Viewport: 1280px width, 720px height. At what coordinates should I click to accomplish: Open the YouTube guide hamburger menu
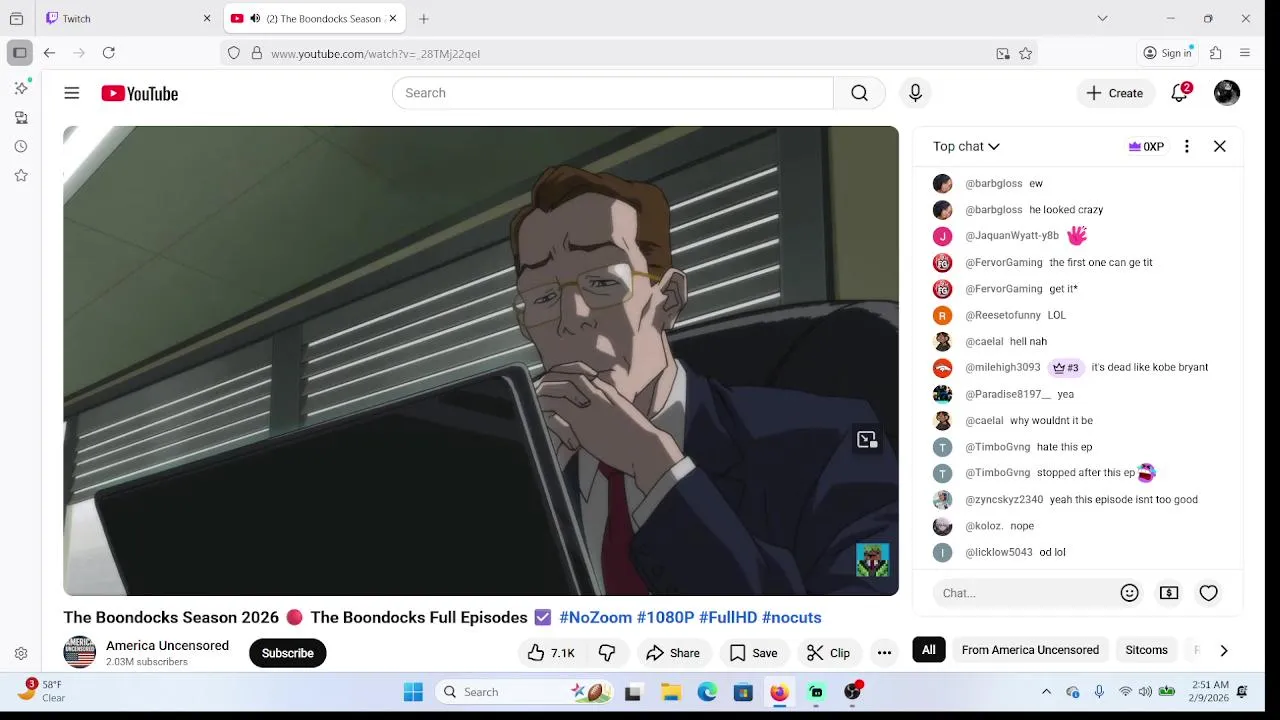point(71,93)
